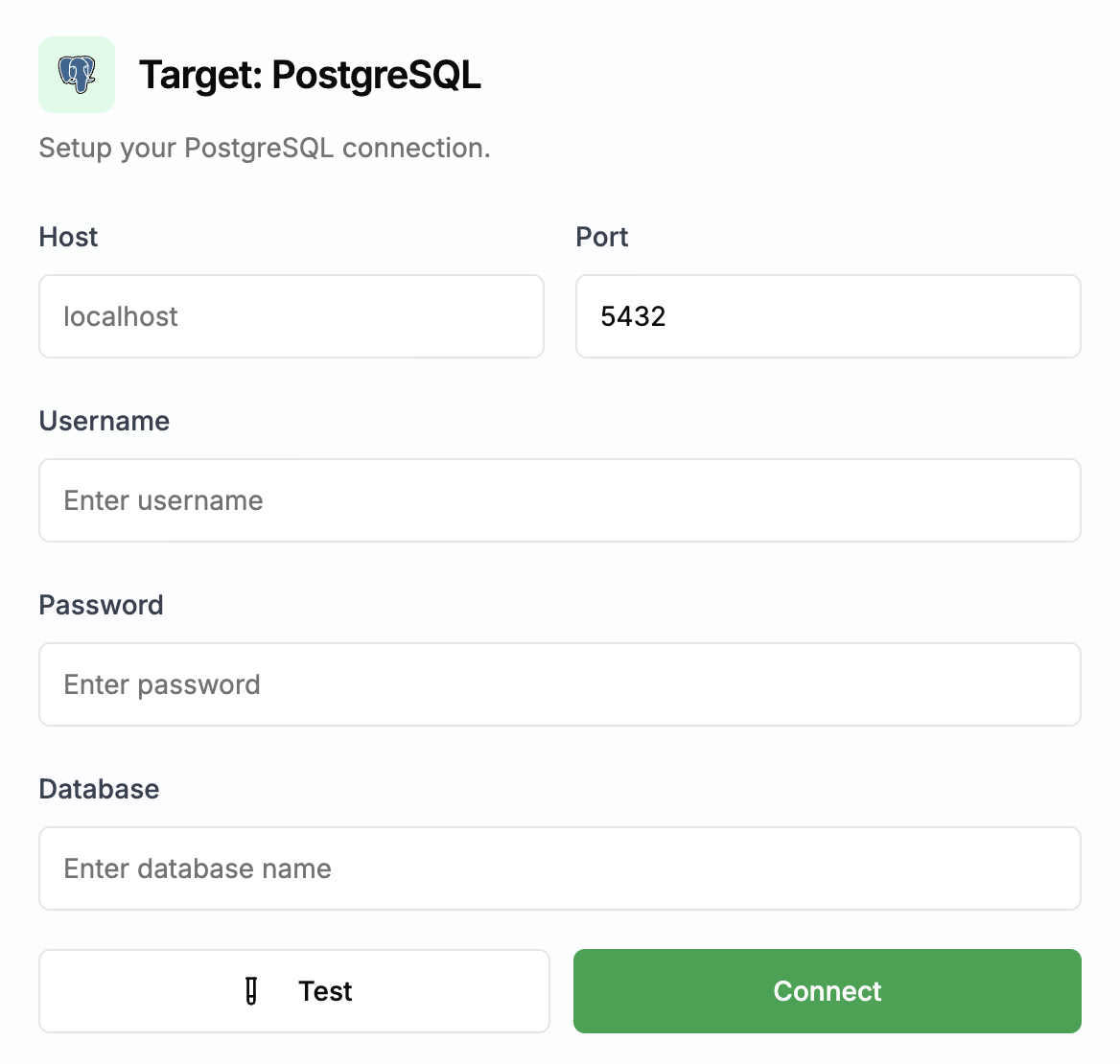
Task: Click the 'Setup your PostgreSQL connection.' subtitle
Action: coord(264,148)
